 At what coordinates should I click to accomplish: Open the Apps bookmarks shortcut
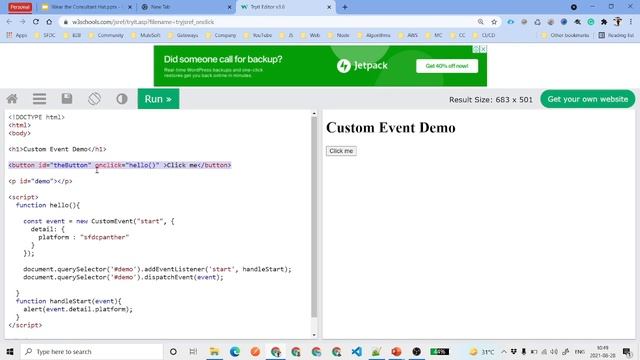(17, 36)
